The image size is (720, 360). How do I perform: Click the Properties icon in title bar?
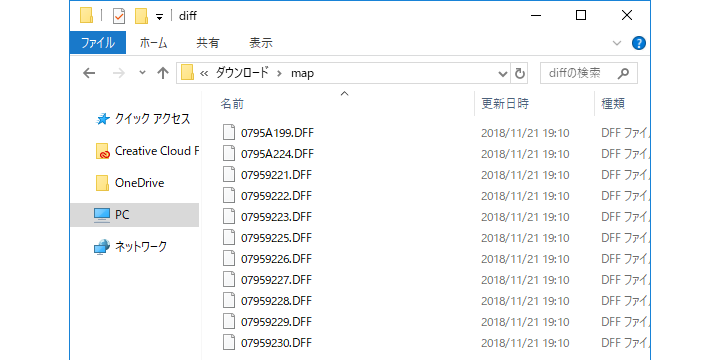[x=119, y=16]
